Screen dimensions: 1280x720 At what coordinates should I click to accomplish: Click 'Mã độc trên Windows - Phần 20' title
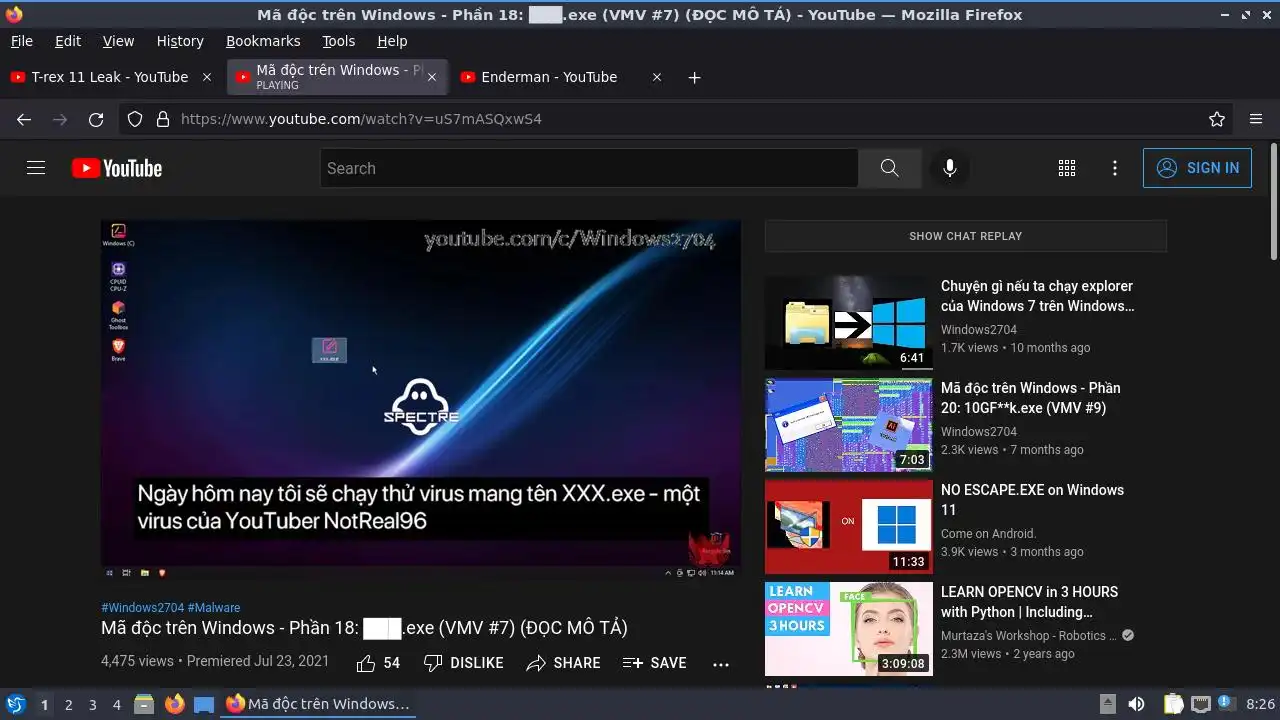[x=1031, y=398]
